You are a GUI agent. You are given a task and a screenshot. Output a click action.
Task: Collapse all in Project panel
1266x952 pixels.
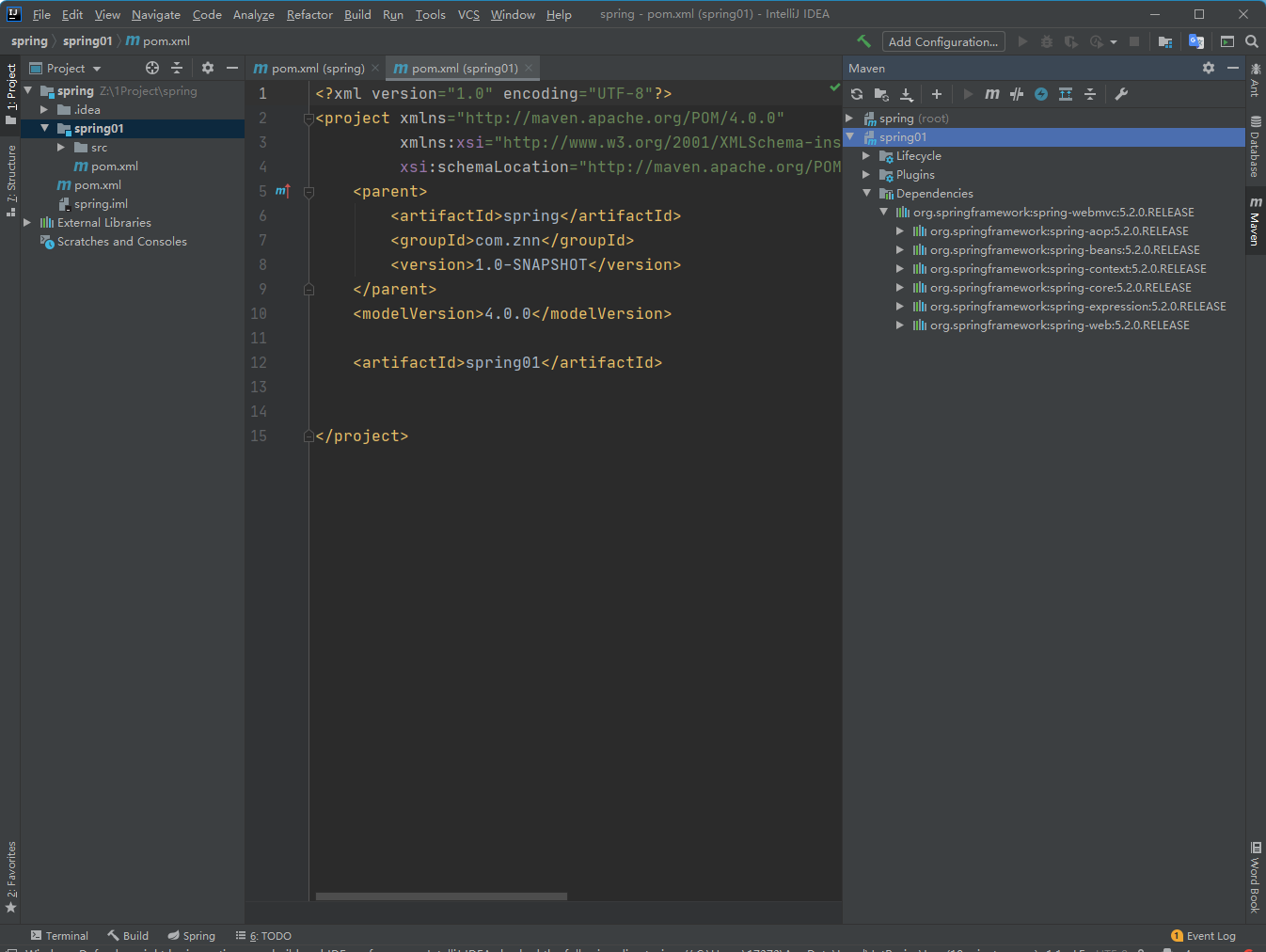click(177, 68)
